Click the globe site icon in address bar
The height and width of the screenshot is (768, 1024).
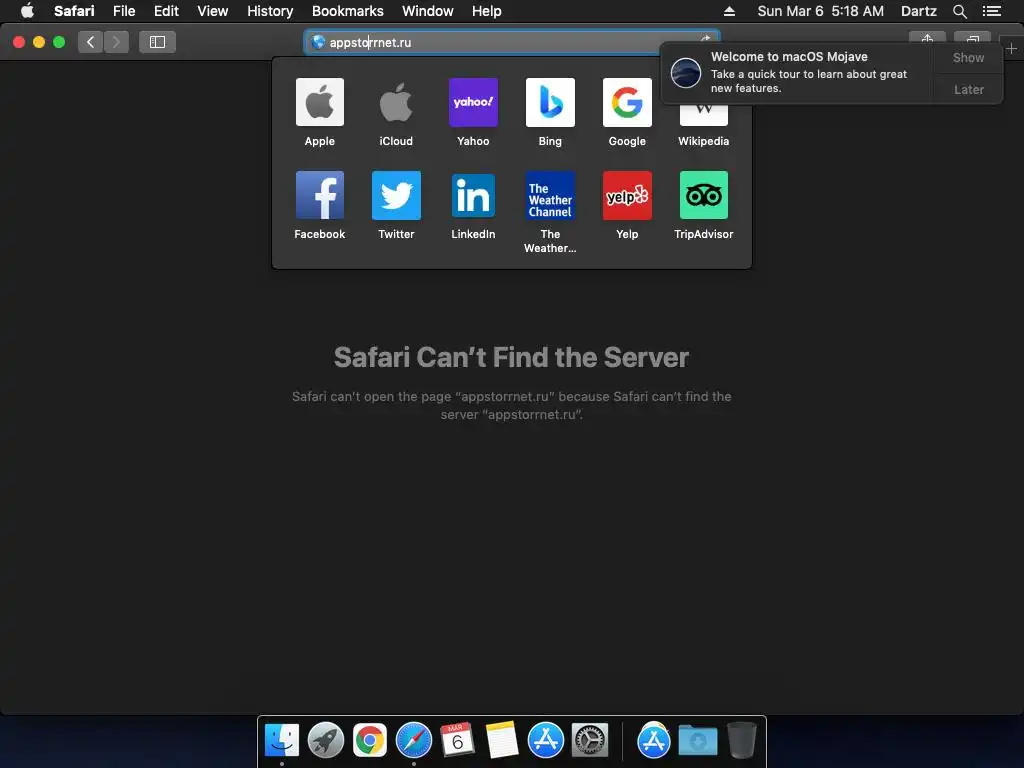318,42
